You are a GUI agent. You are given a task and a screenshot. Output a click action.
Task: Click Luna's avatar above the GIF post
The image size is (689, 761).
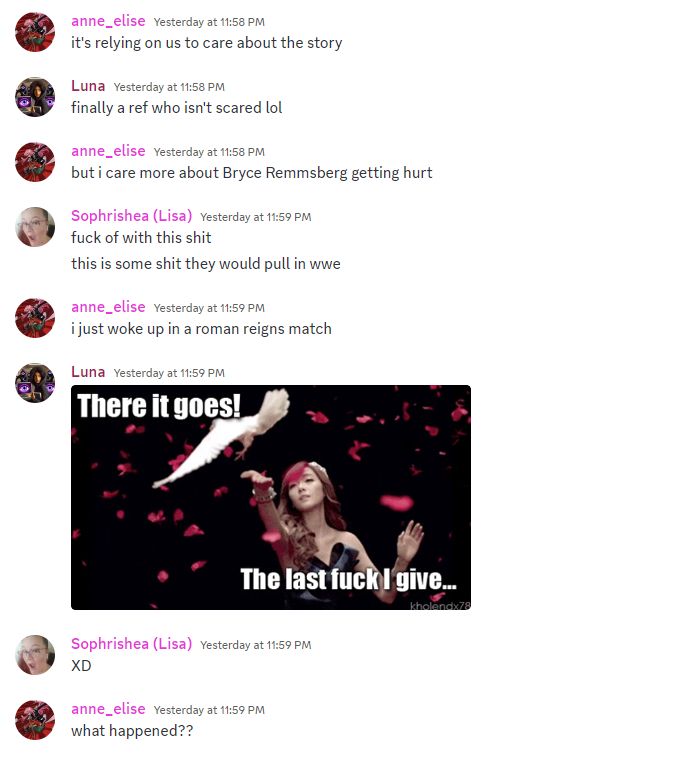(x=35, y=383)
